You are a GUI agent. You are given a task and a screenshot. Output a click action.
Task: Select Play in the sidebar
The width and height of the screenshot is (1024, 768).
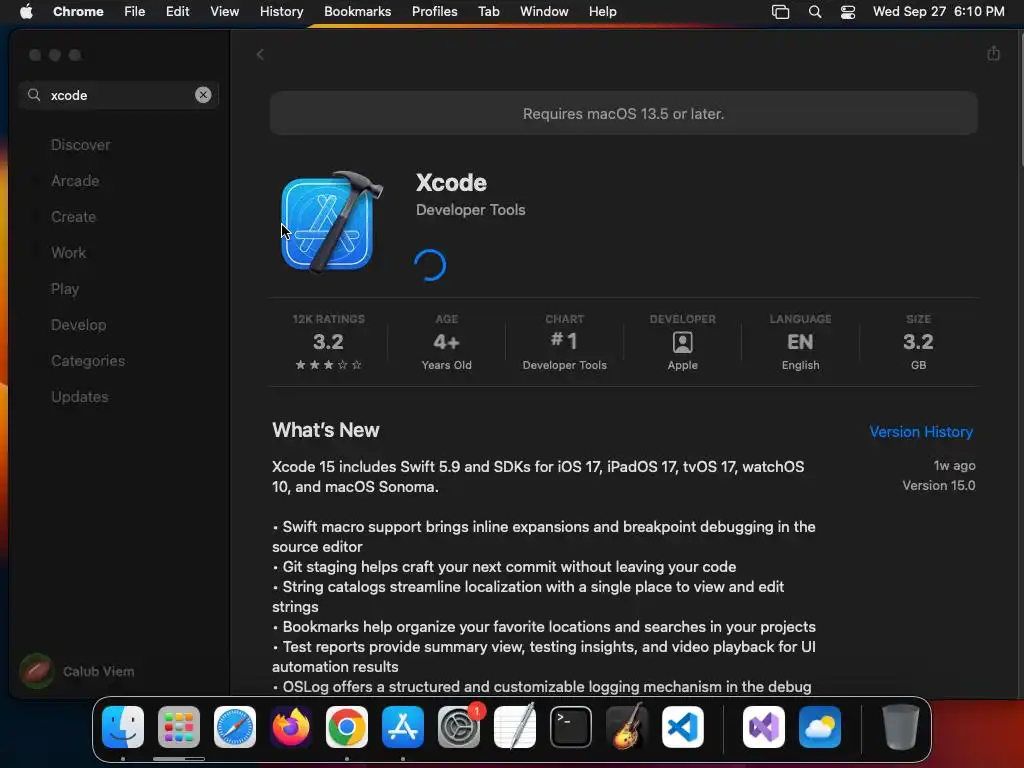point(65,289)
